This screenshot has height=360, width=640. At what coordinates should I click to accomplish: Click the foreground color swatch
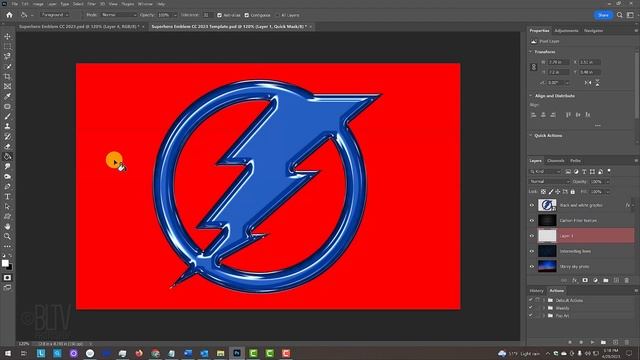click(5, 263)
